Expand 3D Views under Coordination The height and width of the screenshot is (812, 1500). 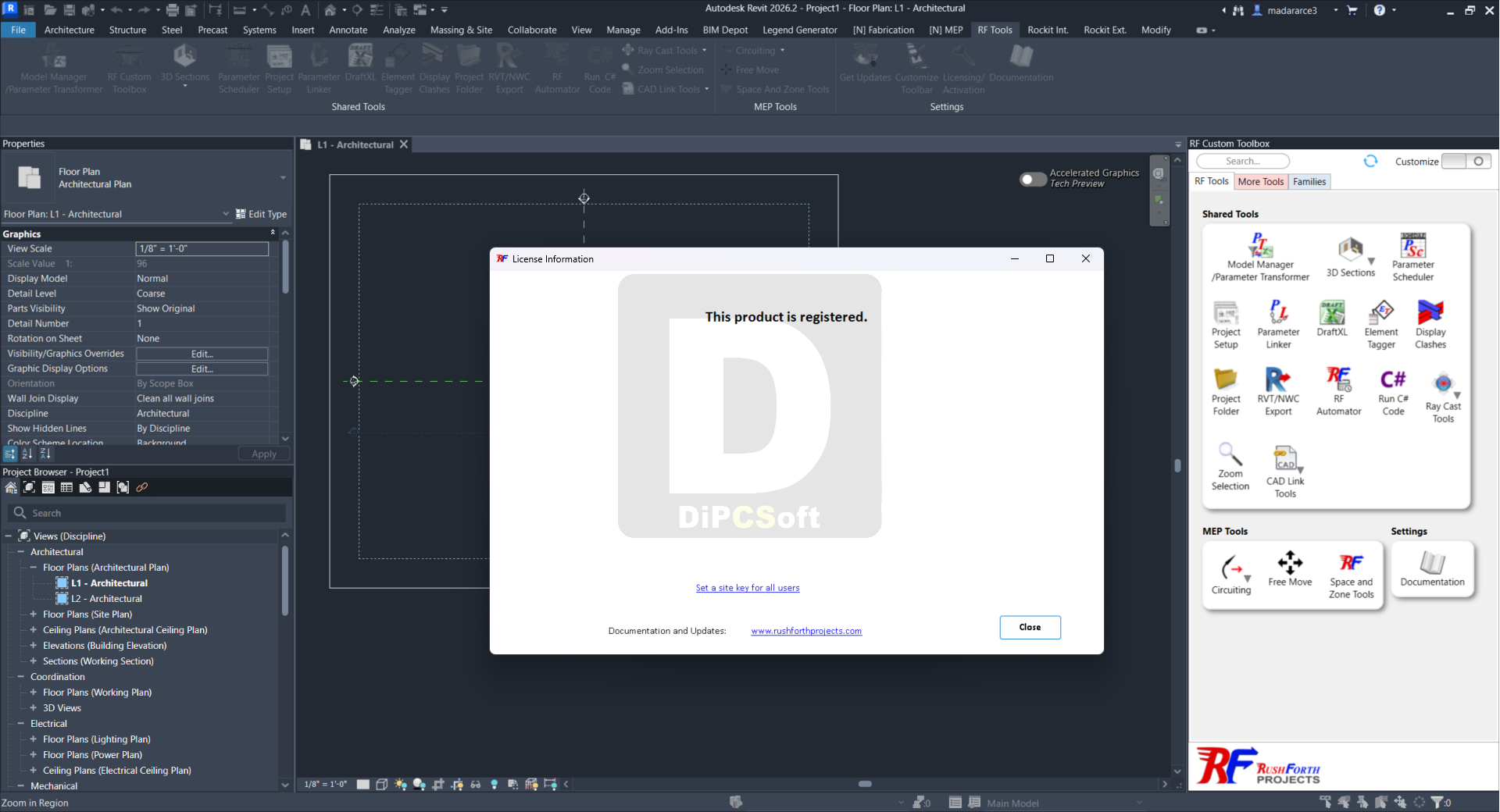[x=34, y=708]
